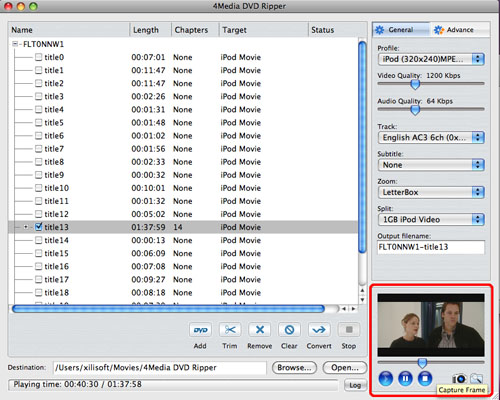Click the Open... button

345,368
